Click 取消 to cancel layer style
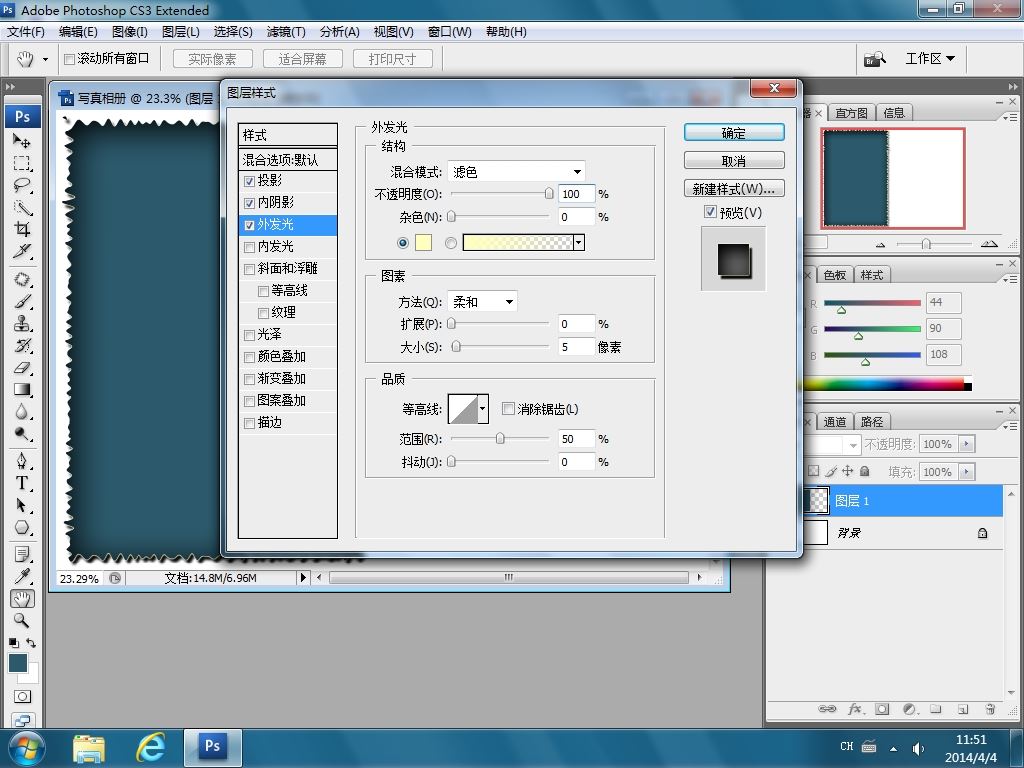Image resolution: width=1024 pixels, height=768 pixels. (734, 161)
